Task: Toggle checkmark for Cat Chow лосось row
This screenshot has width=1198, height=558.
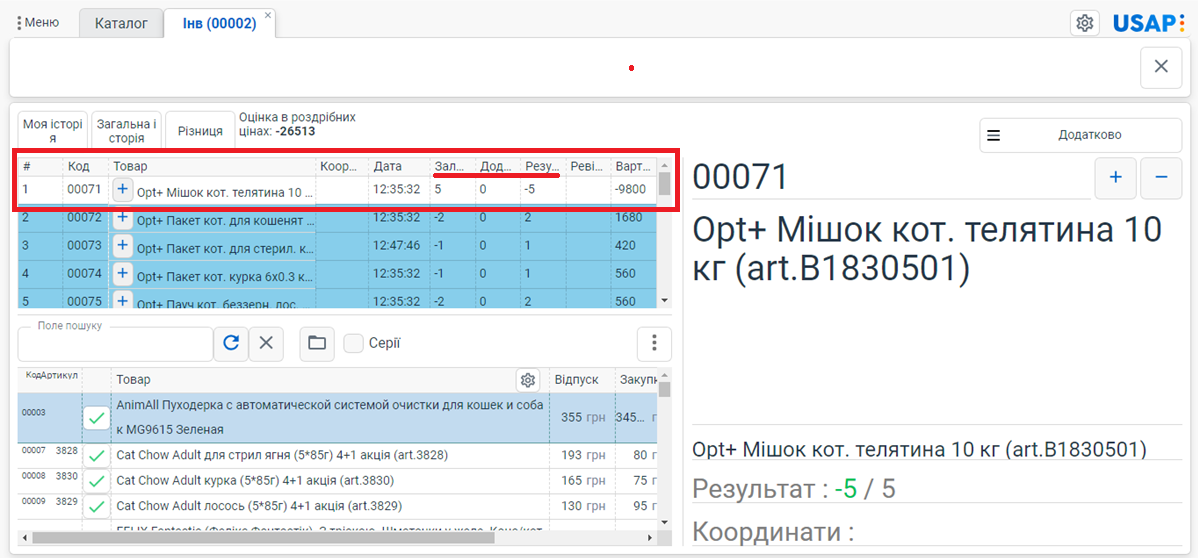Action: click(x=96, y=507)
